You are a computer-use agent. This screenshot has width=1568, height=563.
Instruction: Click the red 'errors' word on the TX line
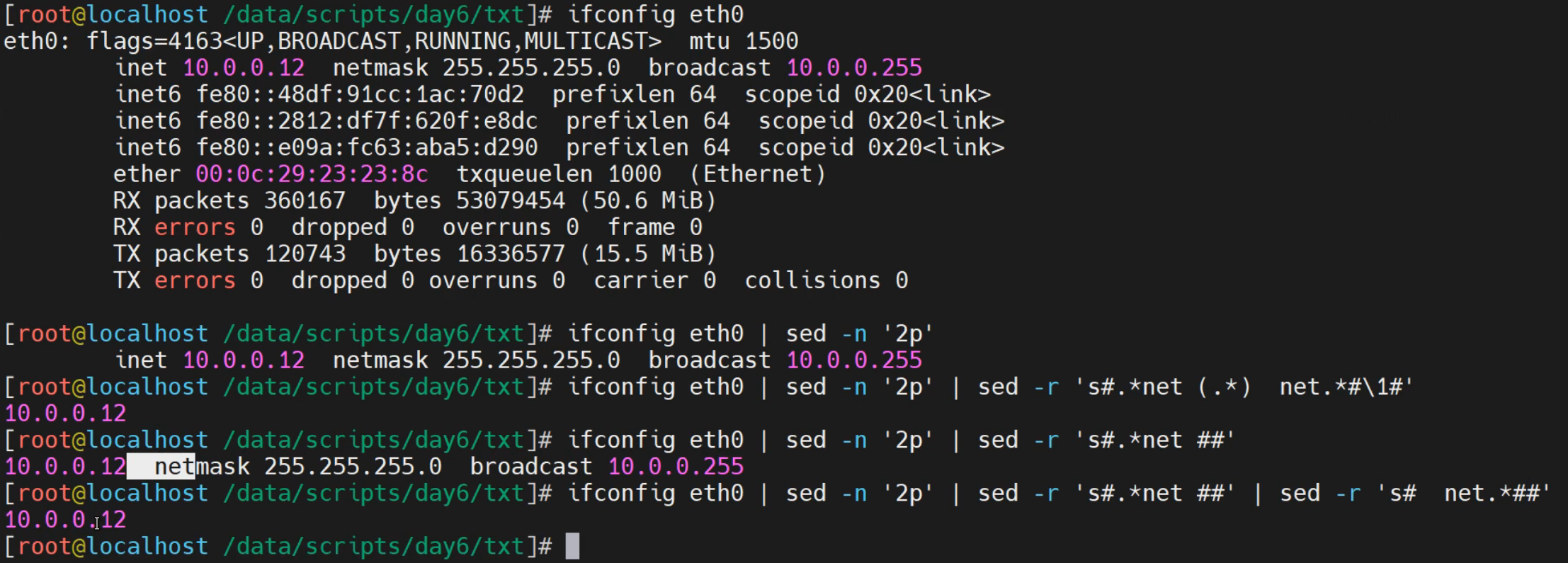[x=195, y=280]
